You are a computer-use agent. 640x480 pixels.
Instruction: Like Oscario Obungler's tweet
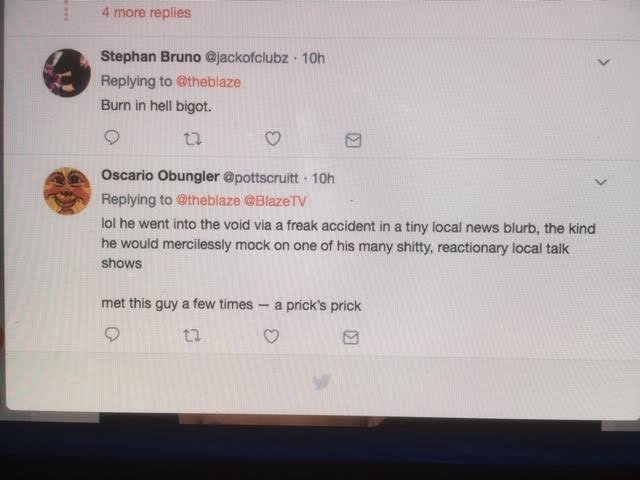(271, 336)
